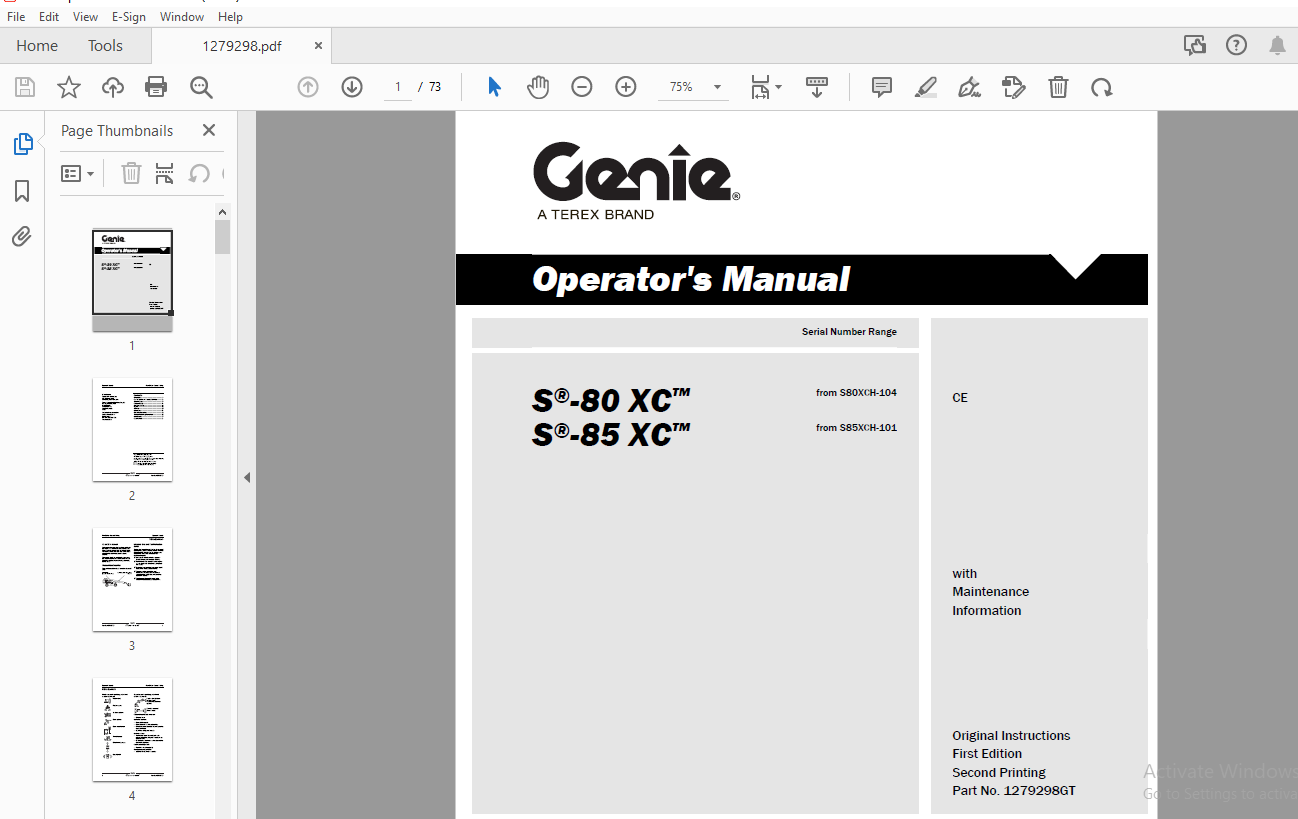Image resolution: width=1298 pixels, height=819 pixels.
Task: Click the thumbnails scroll up arrow
Action: point(222,211)
